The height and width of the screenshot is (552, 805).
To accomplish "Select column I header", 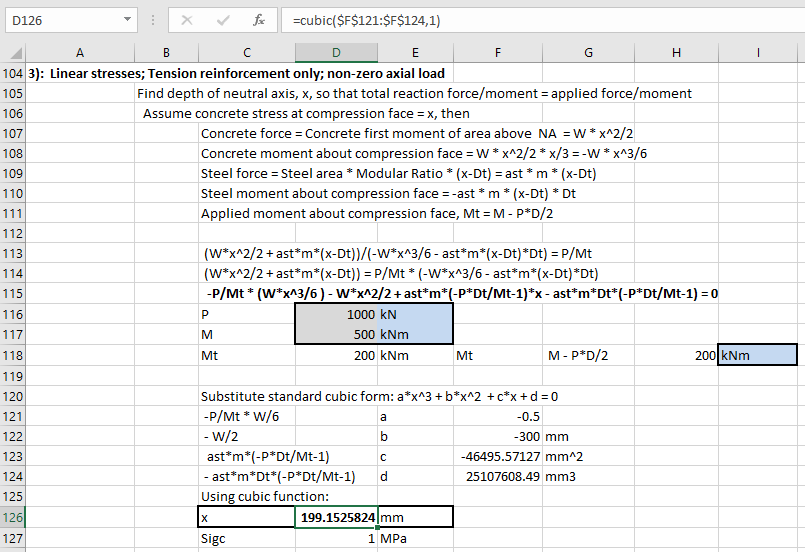I will tap(758, 52).
